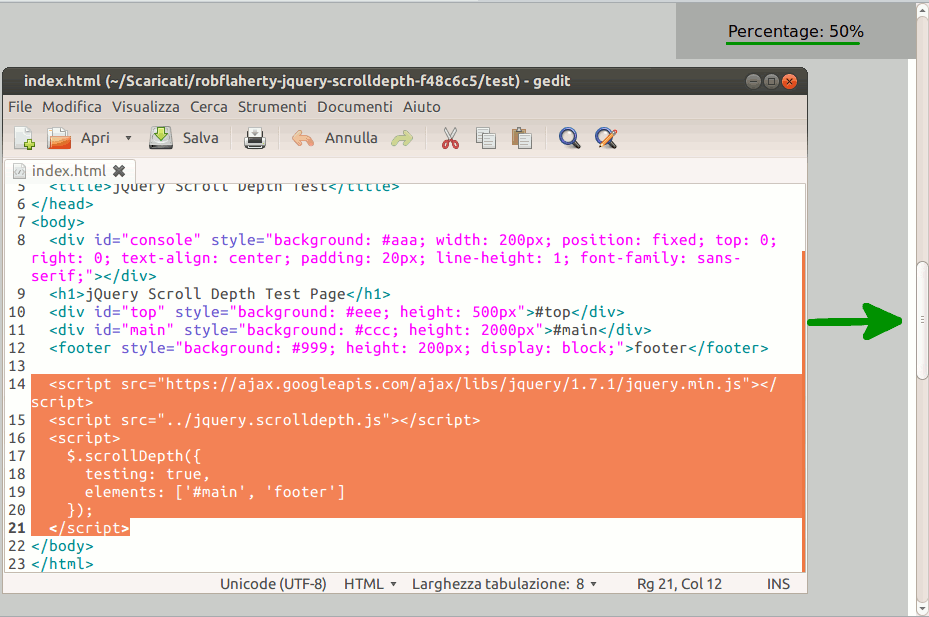Select the index.html tab
Screen dimensions: 929x617
click(68, 170)
